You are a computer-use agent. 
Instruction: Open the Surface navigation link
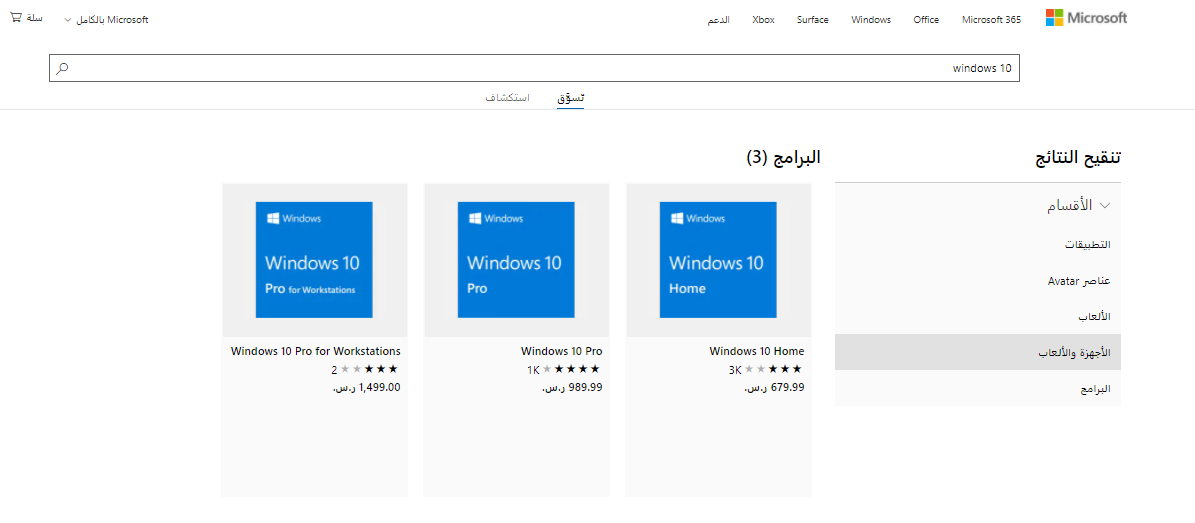[x=812, y=20]
